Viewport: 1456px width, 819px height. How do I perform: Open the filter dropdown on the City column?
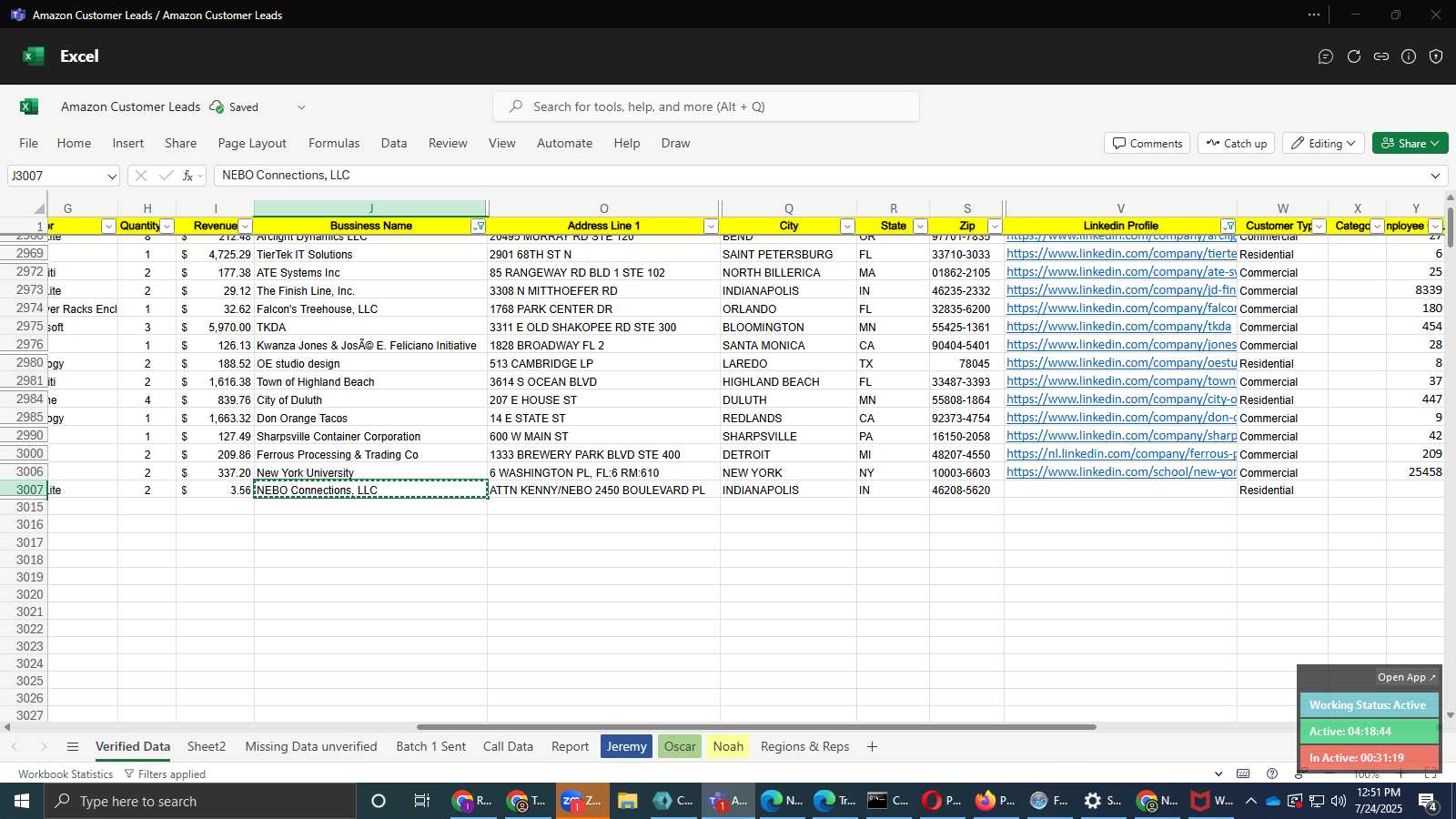point(847,227)
